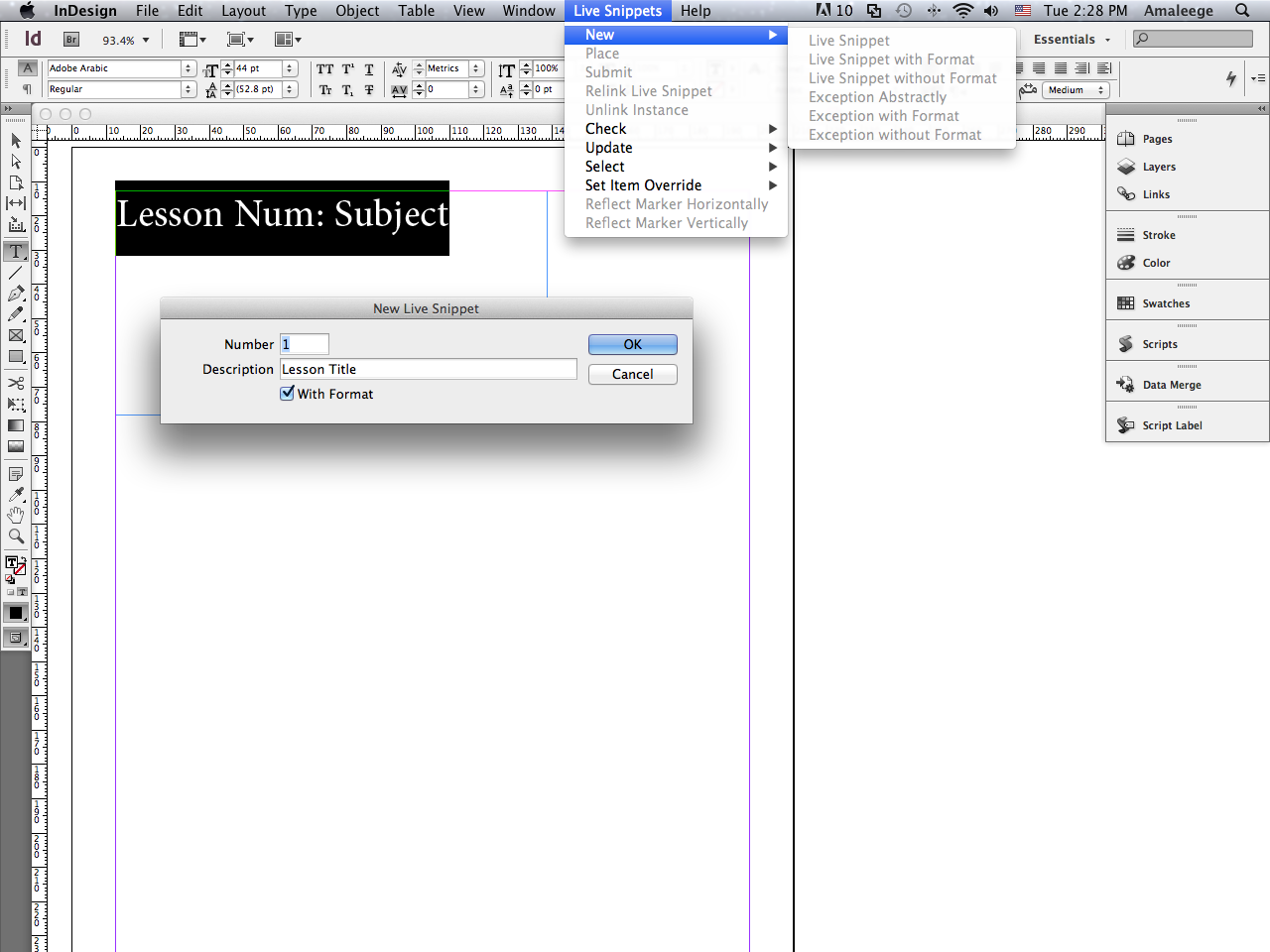
Task: Open Adobe Bridge via Br icon
Action: pyautogui.click(x=71, y=40)
